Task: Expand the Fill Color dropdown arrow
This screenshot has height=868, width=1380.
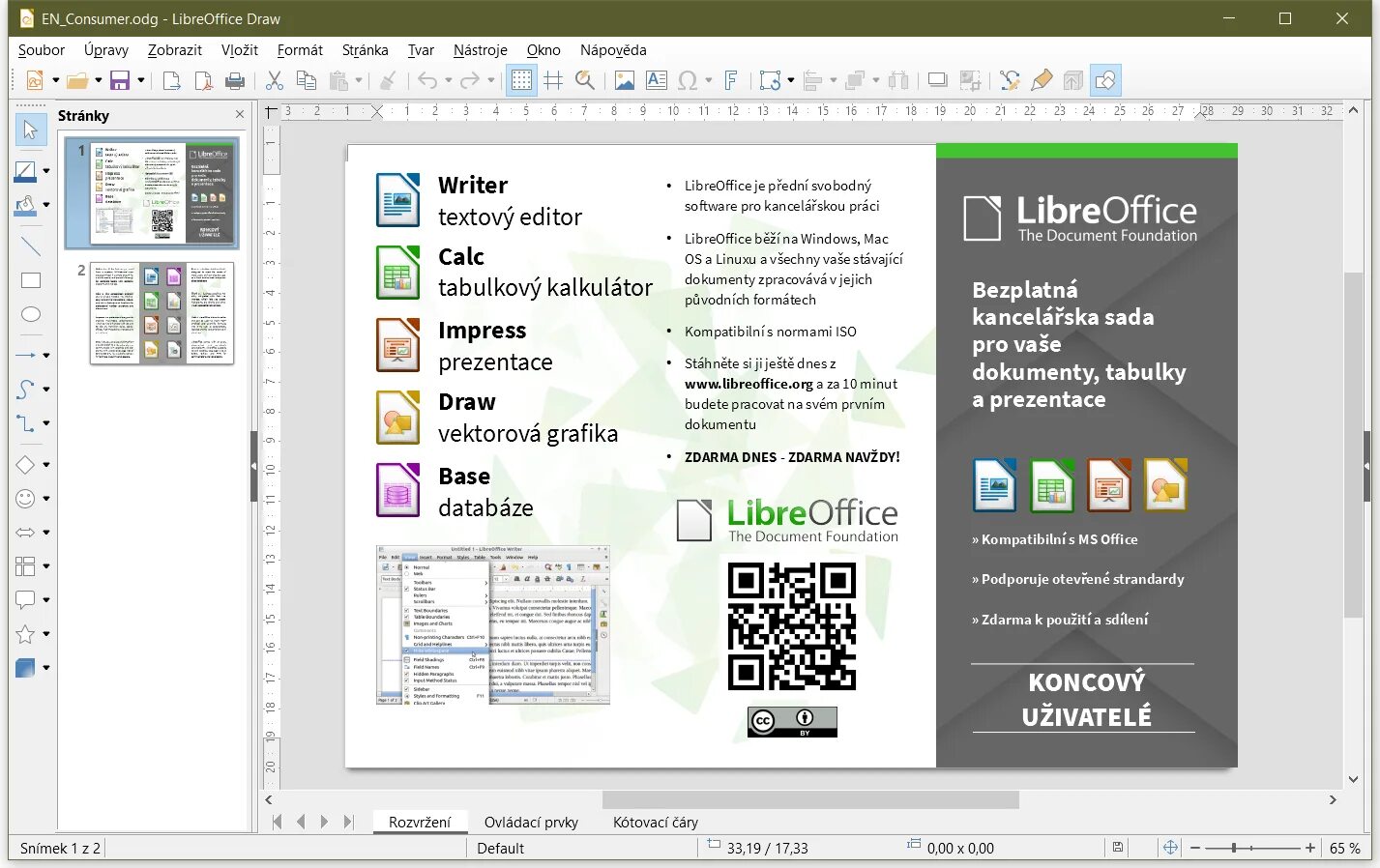Action: [x=45, y=205]
